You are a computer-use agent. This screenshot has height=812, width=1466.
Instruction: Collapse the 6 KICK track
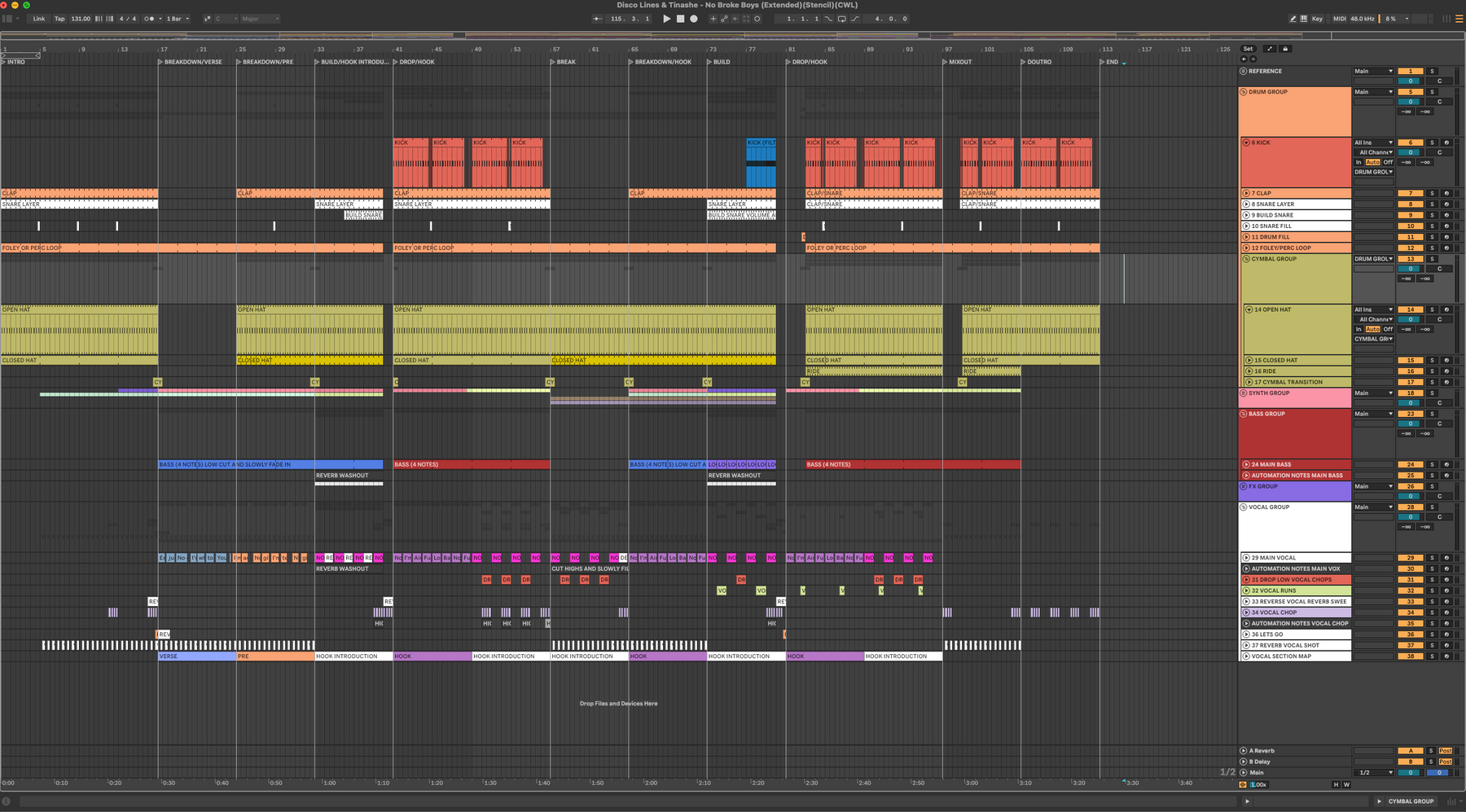(1246, 143)
